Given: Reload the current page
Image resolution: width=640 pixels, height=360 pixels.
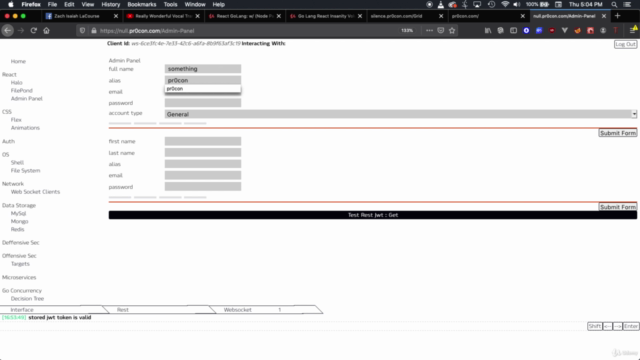Looking at the screenshot, I should coord(33,31).
